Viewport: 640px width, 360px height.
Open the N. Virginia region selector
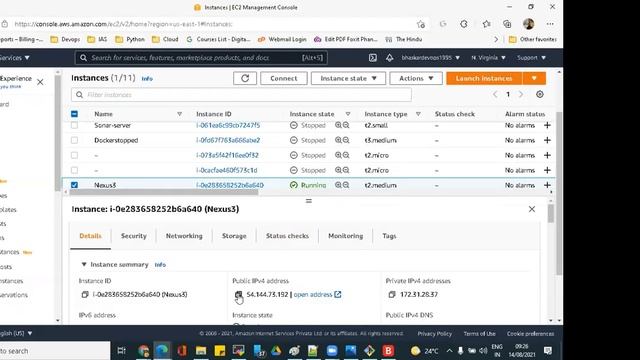pyautogui.click(x=488, y=58)
